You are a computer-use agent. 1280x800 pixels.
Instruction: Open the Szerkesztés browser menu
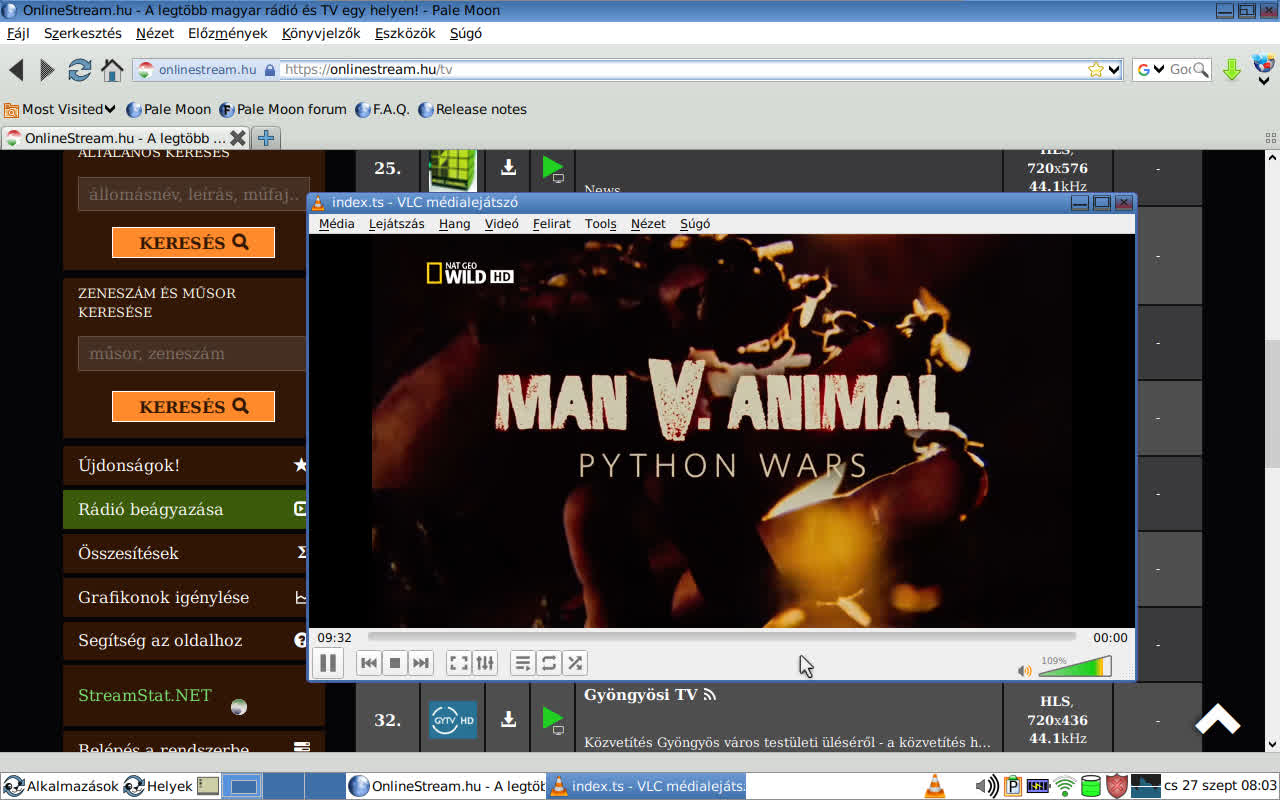tap(82, 33)
